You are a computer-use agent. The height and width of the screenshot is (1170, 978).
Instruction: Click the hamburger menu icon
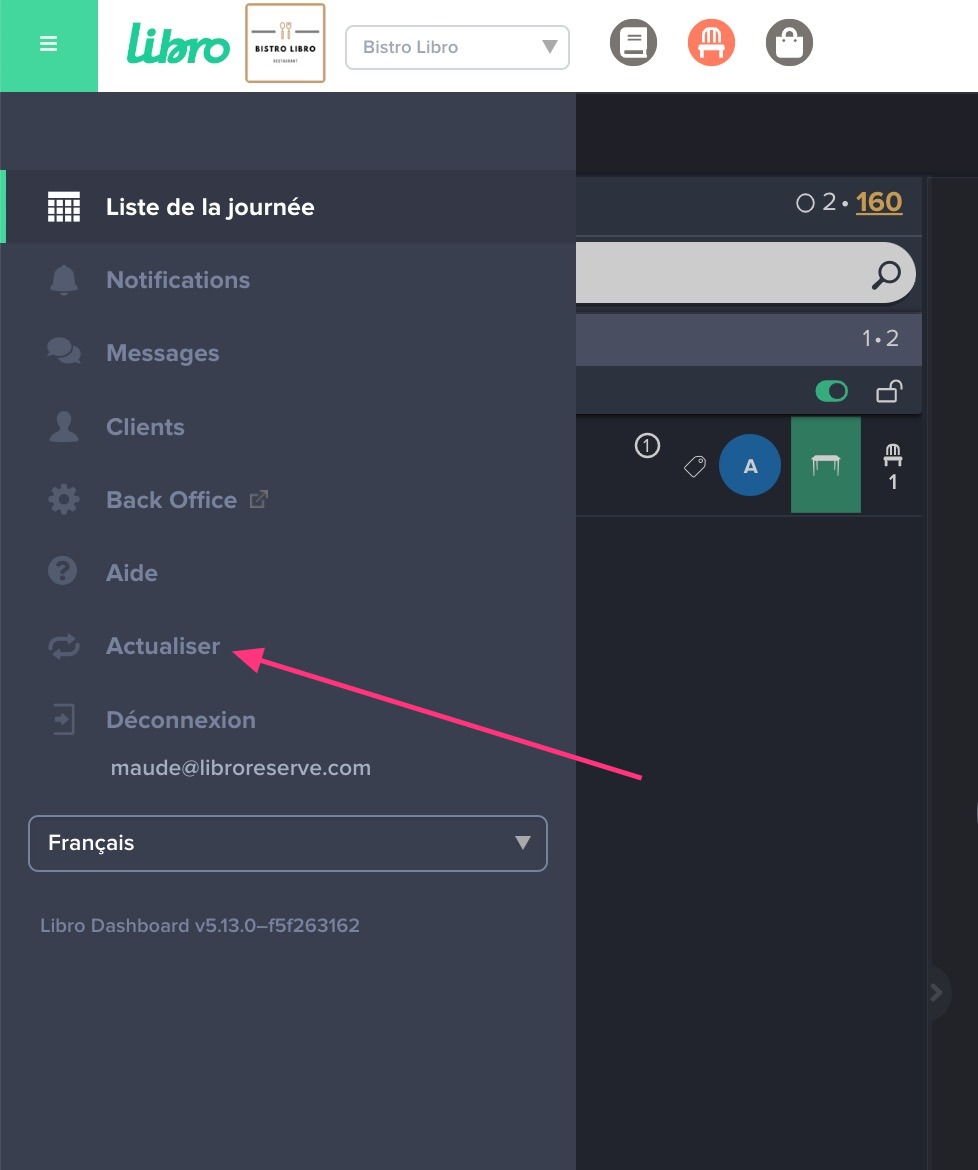[48, 45]
